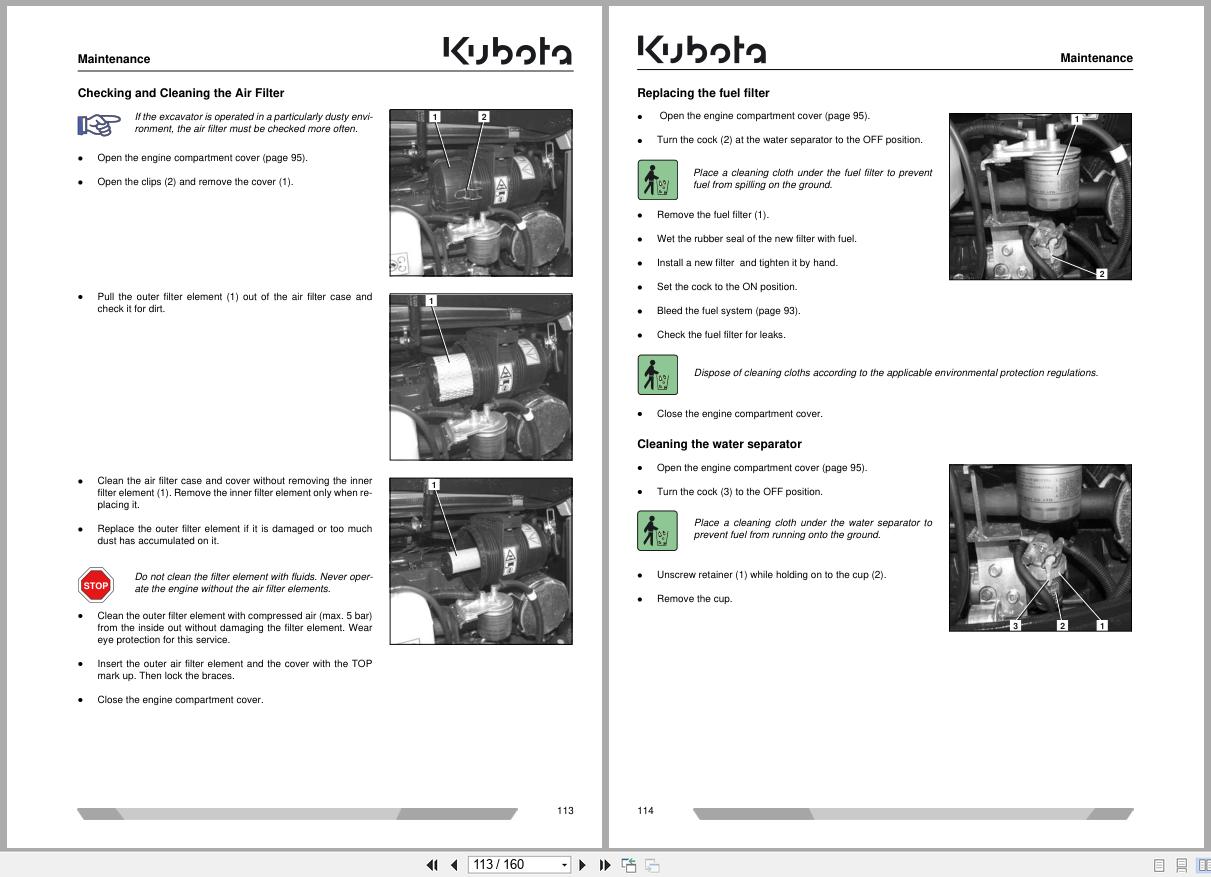Click the Kubota logo on page 114
The height and width of the screenshot is (877, 1211).
pos(702,50)
